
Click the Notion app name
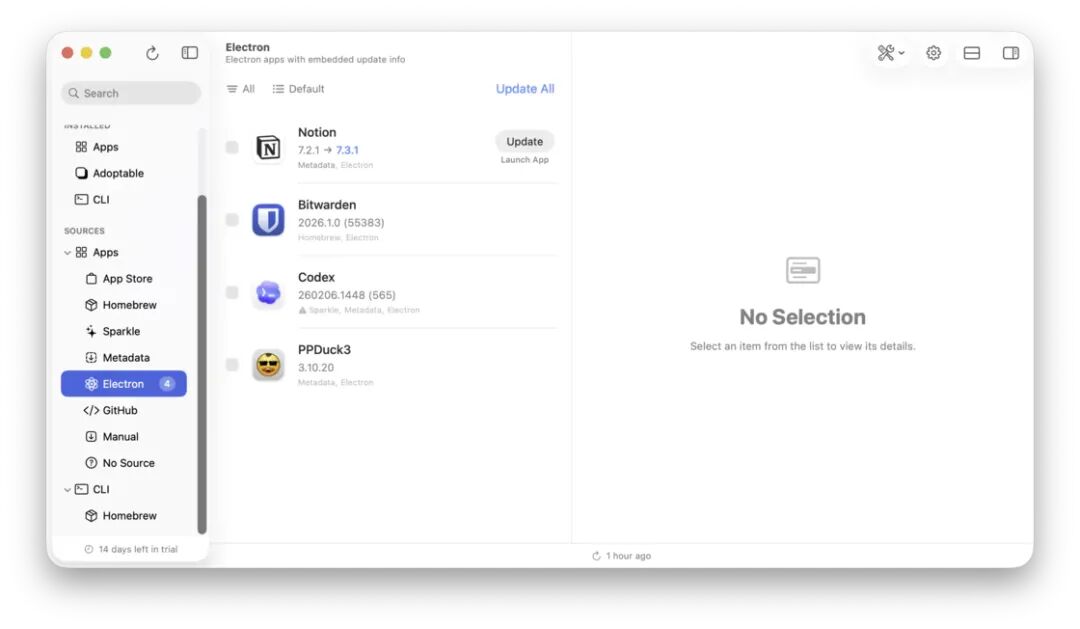coord(317,132)
